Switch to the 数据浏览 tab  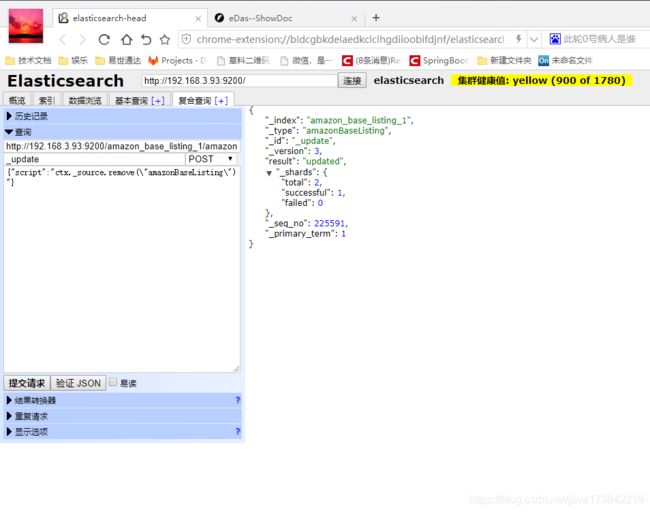coord(86,100)
